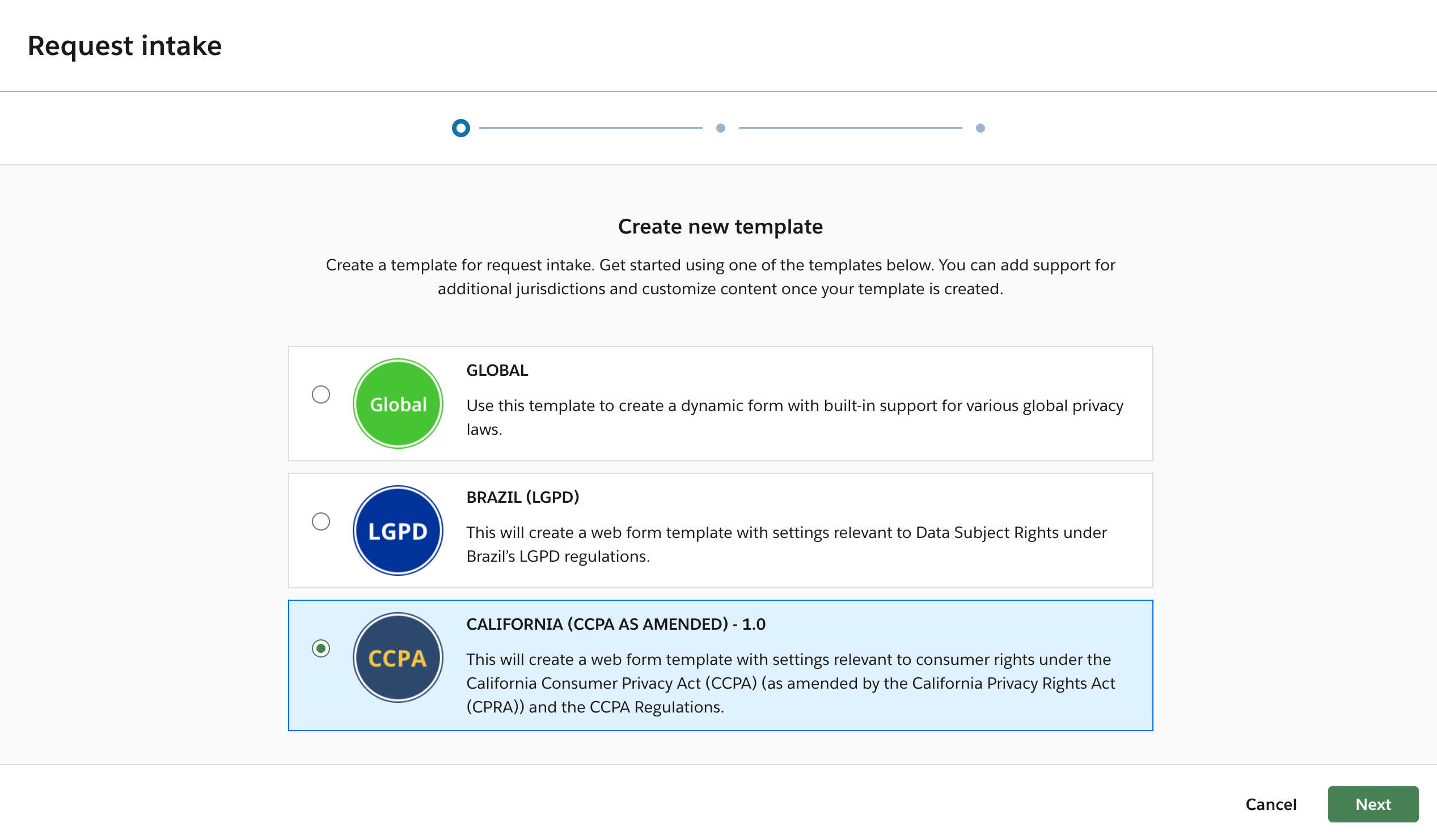Viewport: 1437px width, 840px height.
Task: Select the Global template radio button
Action: [x=321, y=394]
